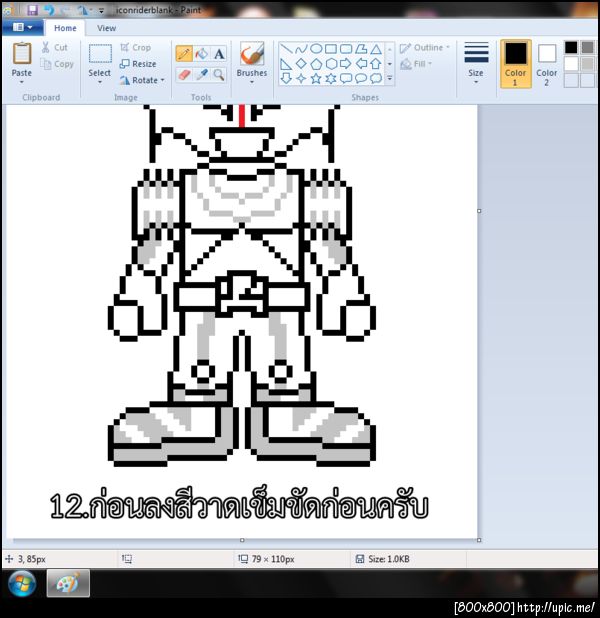Choose the Rounded rectangle shape
600x618 pixels.
346,49
